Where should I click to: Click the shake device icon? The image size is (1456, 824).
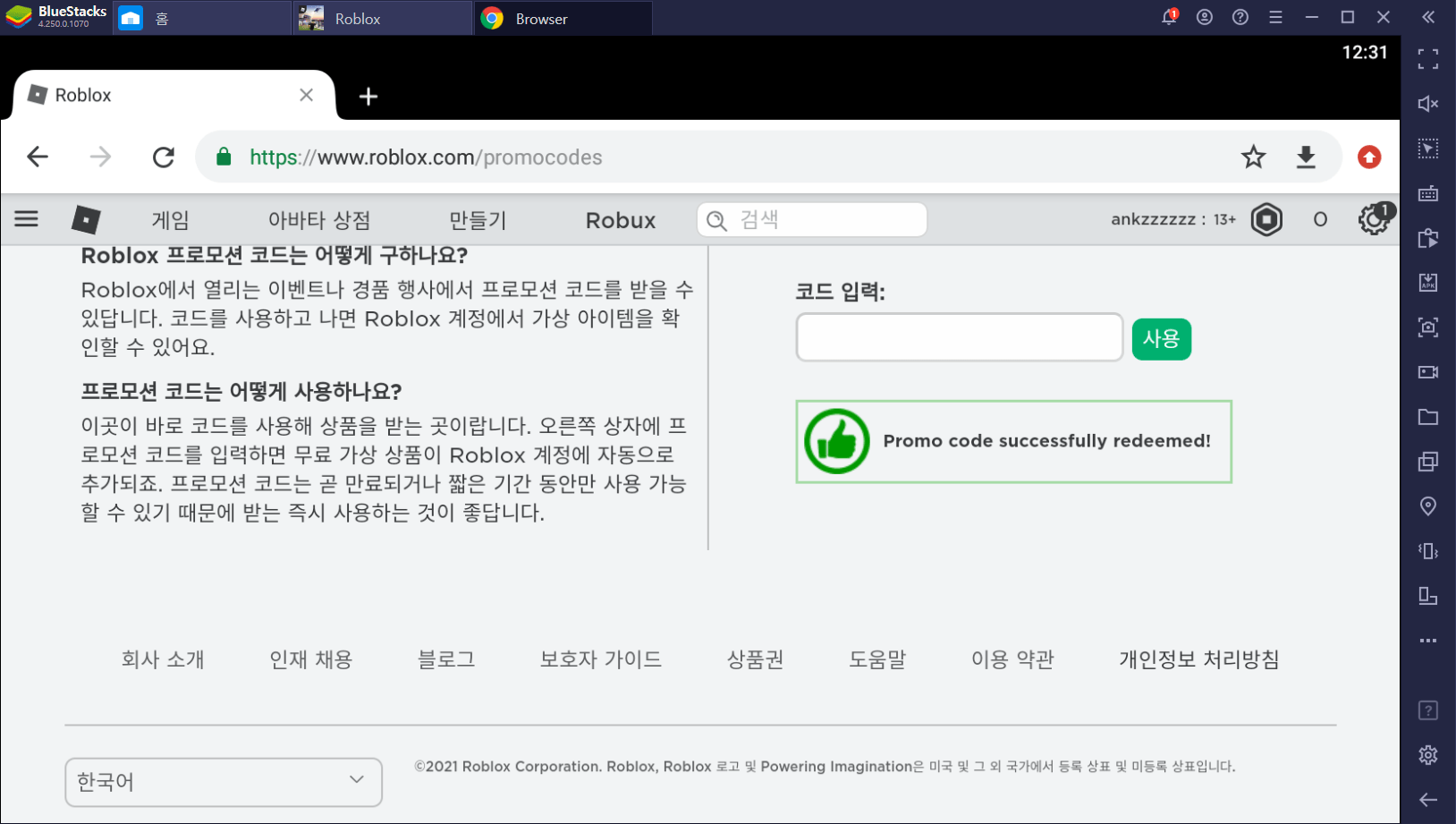click(1428, 551)
